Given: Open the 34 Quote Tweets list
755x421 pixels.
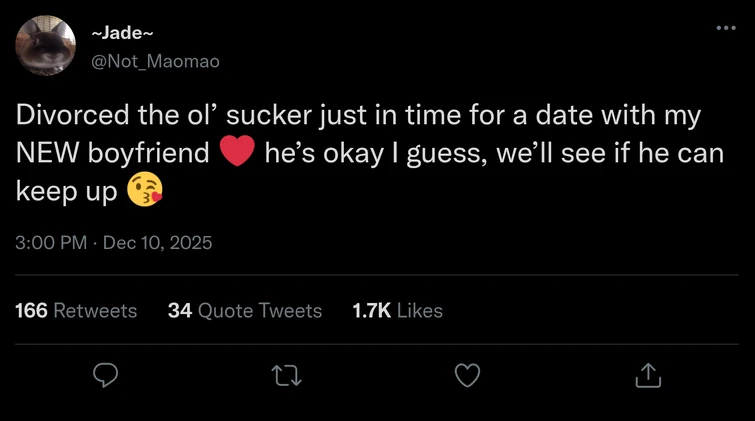Looking at the screenshot, I should pos(245,311).
